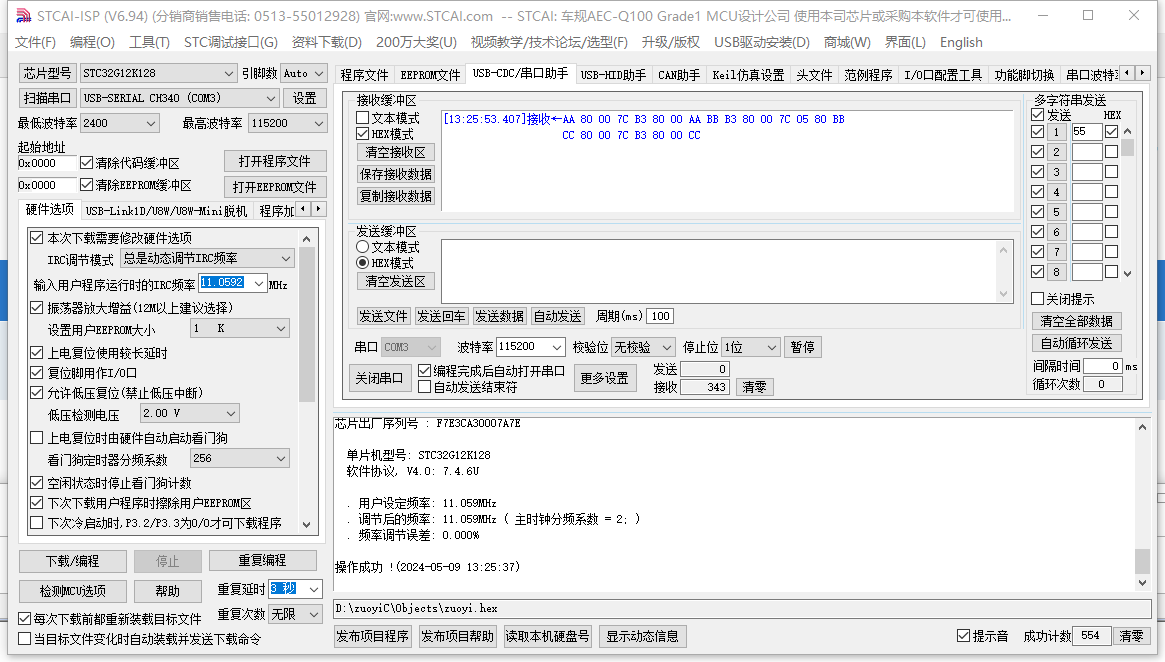Screen dimensions: 1165x662
Task: Click multi-string row 1 field containing 55
Action: click(1086, 132)
